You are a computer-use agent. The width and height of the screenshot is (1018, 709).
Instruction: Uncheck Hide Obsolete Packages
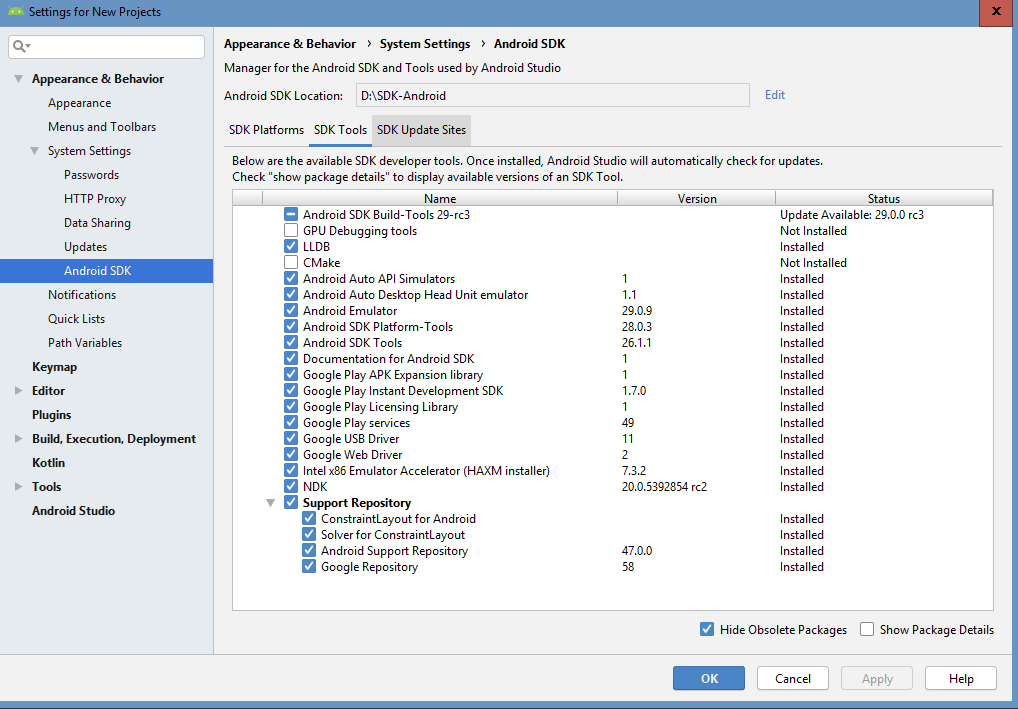[708, 630]
